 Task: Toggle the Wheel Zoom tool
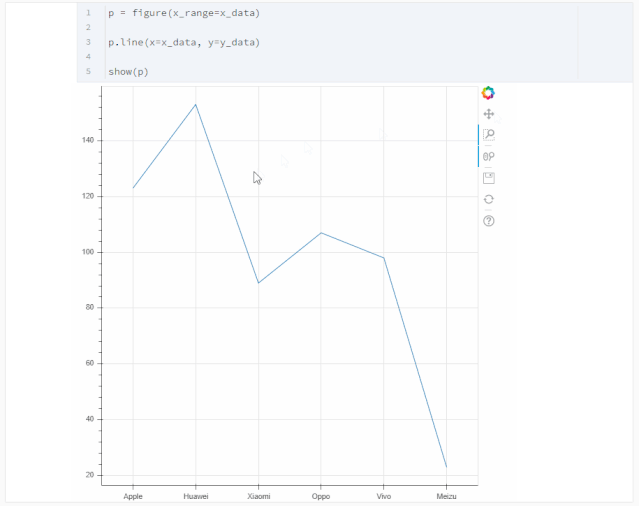pyautogui.click(x=488, y=156)
